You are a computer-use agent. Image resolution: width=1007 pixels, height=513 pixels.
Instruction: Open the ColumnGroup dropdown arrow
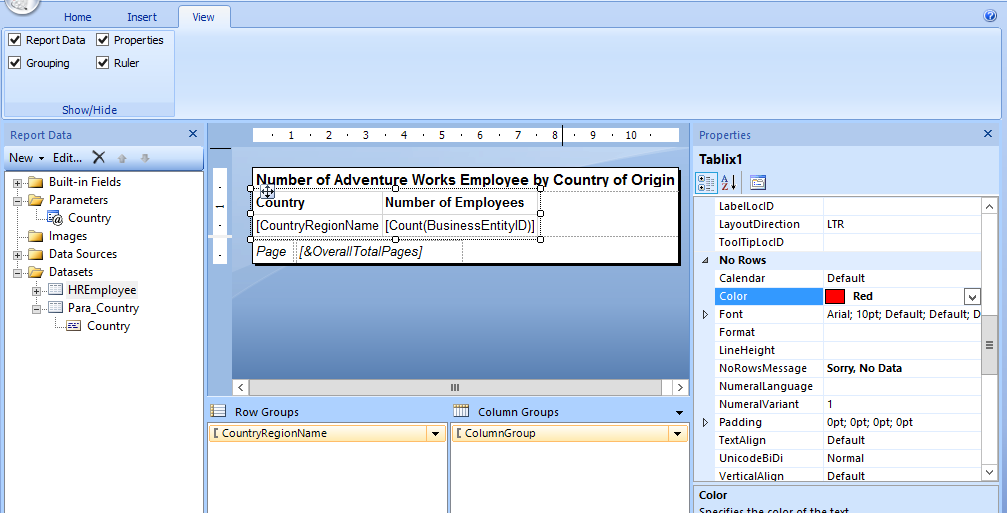678,434
